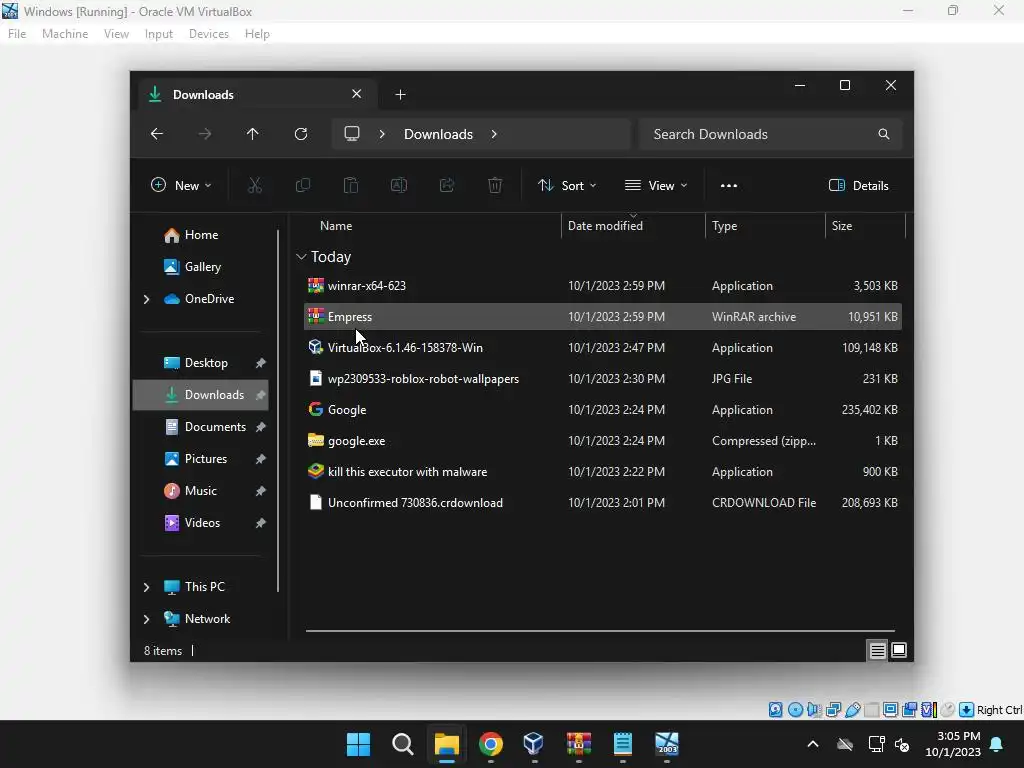Click the forward navigation arrow
Image resolution: width=1024 pixels, height=768 pixels.
(204, 134)
